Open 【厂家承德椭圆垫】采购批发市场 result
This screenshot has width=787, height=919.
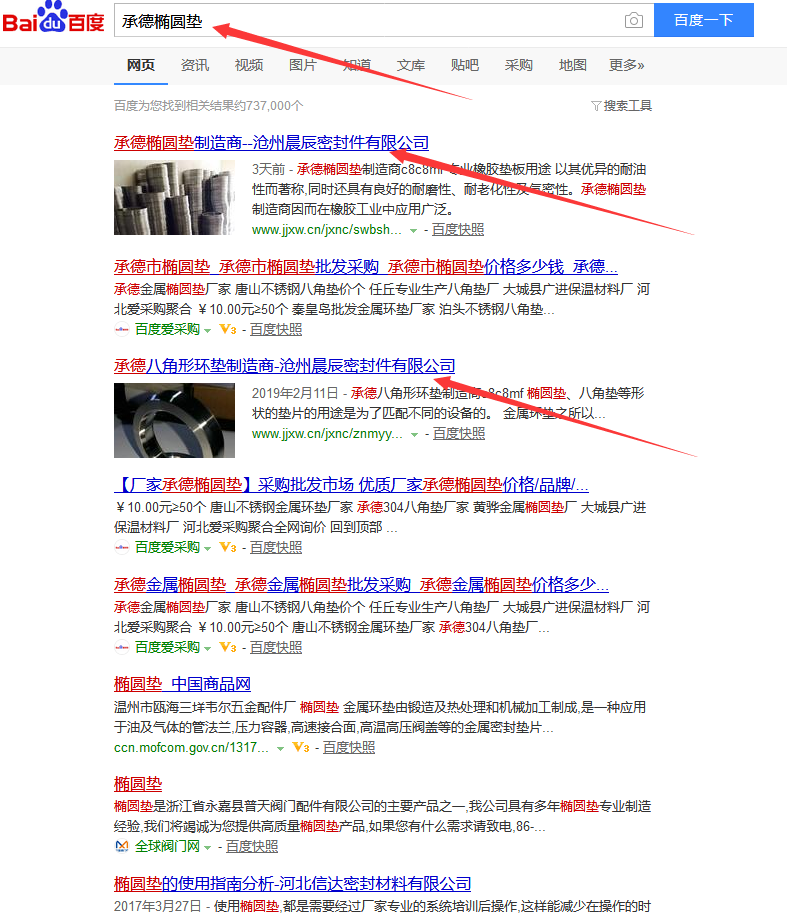(352, 485)
